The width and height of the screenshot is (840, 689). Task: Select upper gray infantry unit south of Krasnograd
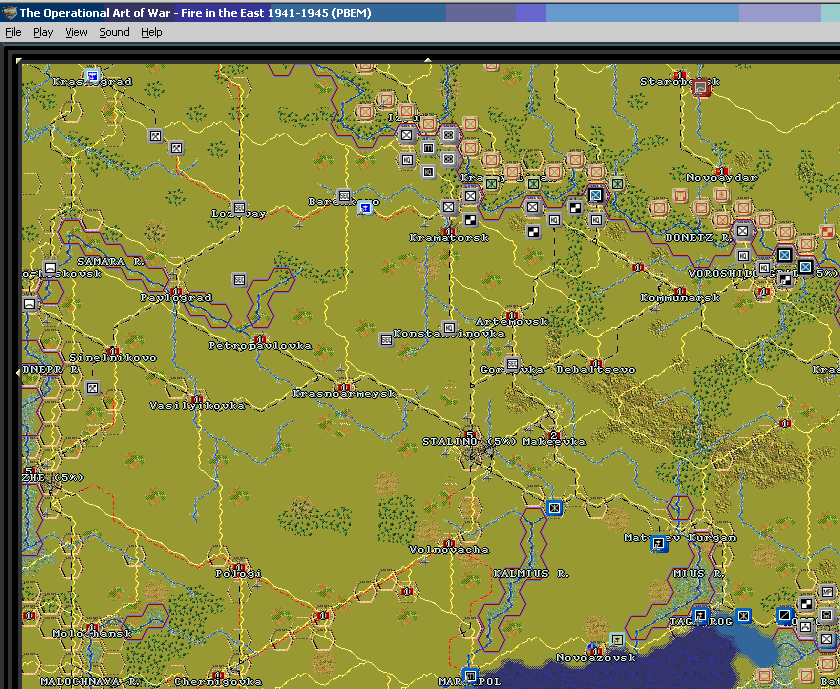coord(155,136)
